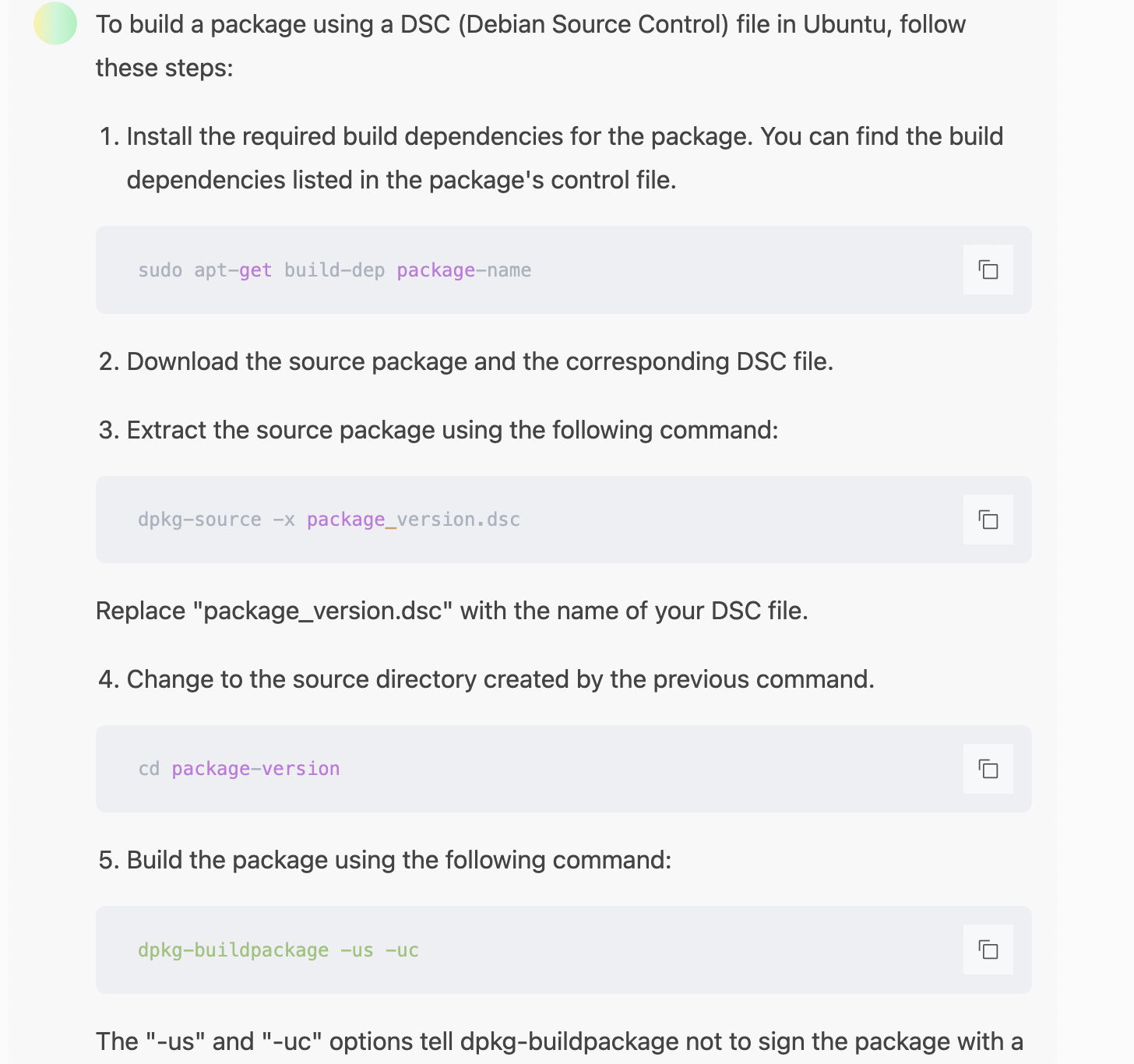Click "package-version" in the cd command
This screenshot has height=1064, width=1134.
coord(255,769)
